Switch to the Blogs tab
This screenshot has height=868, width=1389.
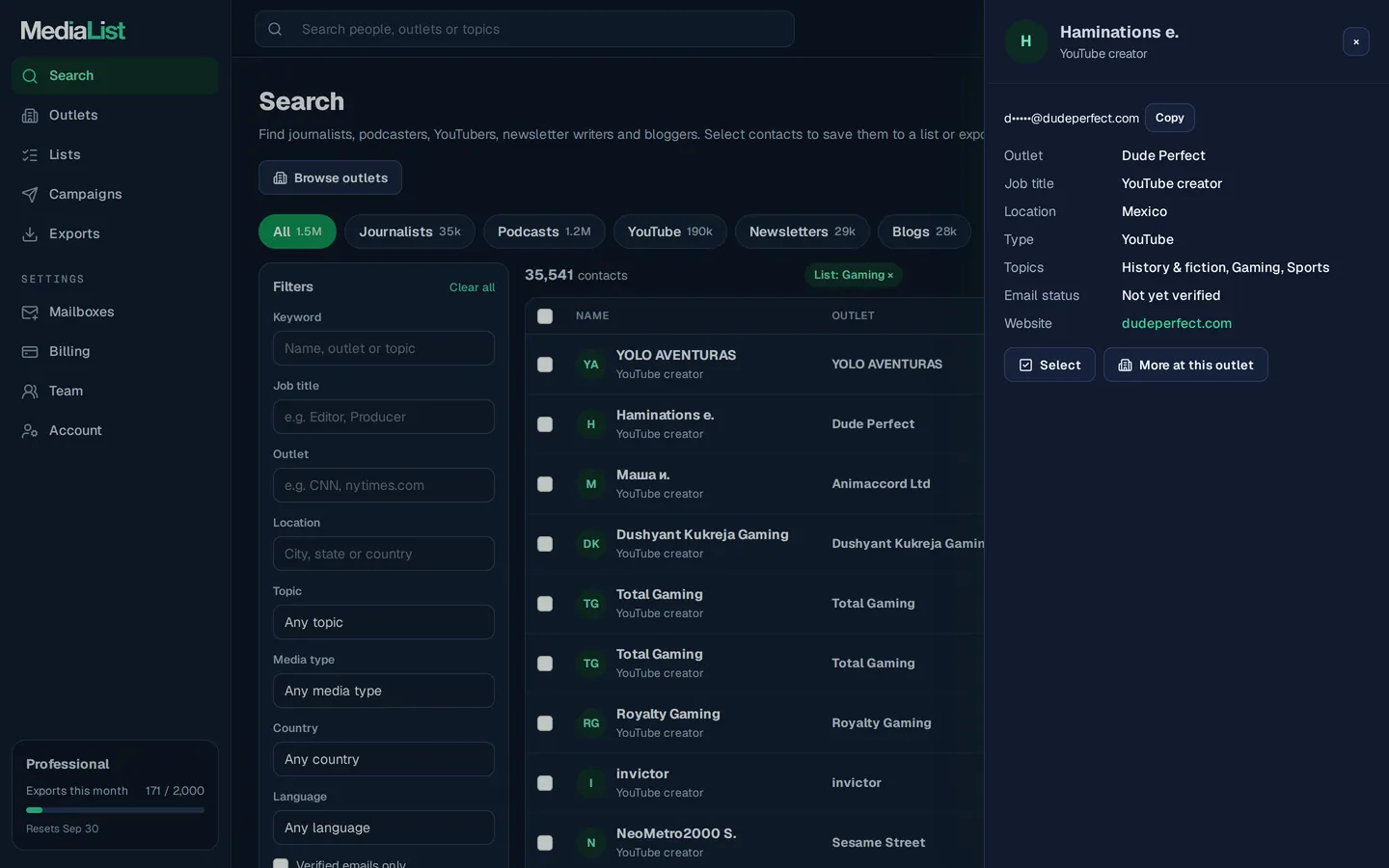click(924, 231)
